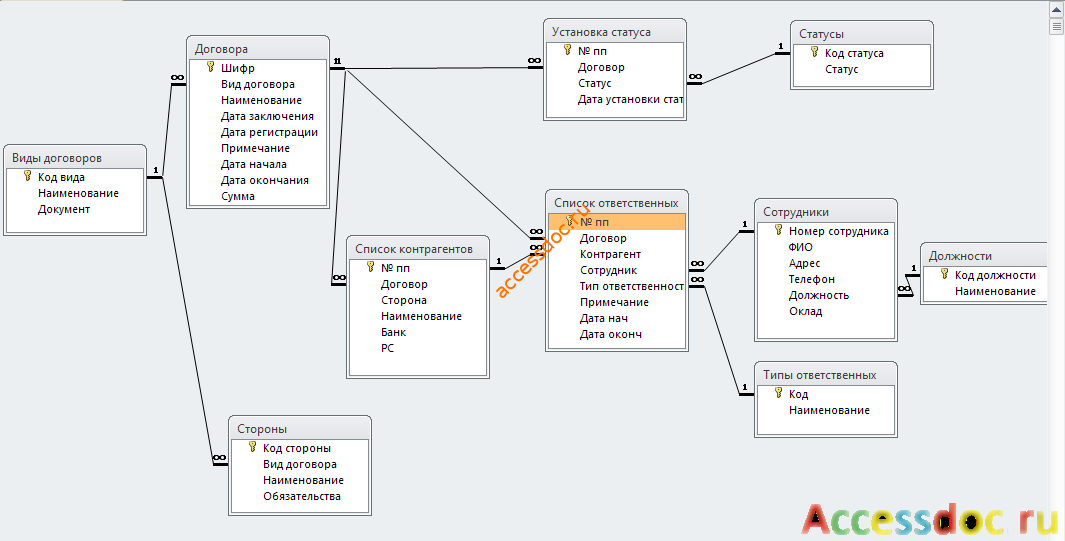
Task: Select the highlighted № пп field in Список ответственных
Action: tap(616, 222)
